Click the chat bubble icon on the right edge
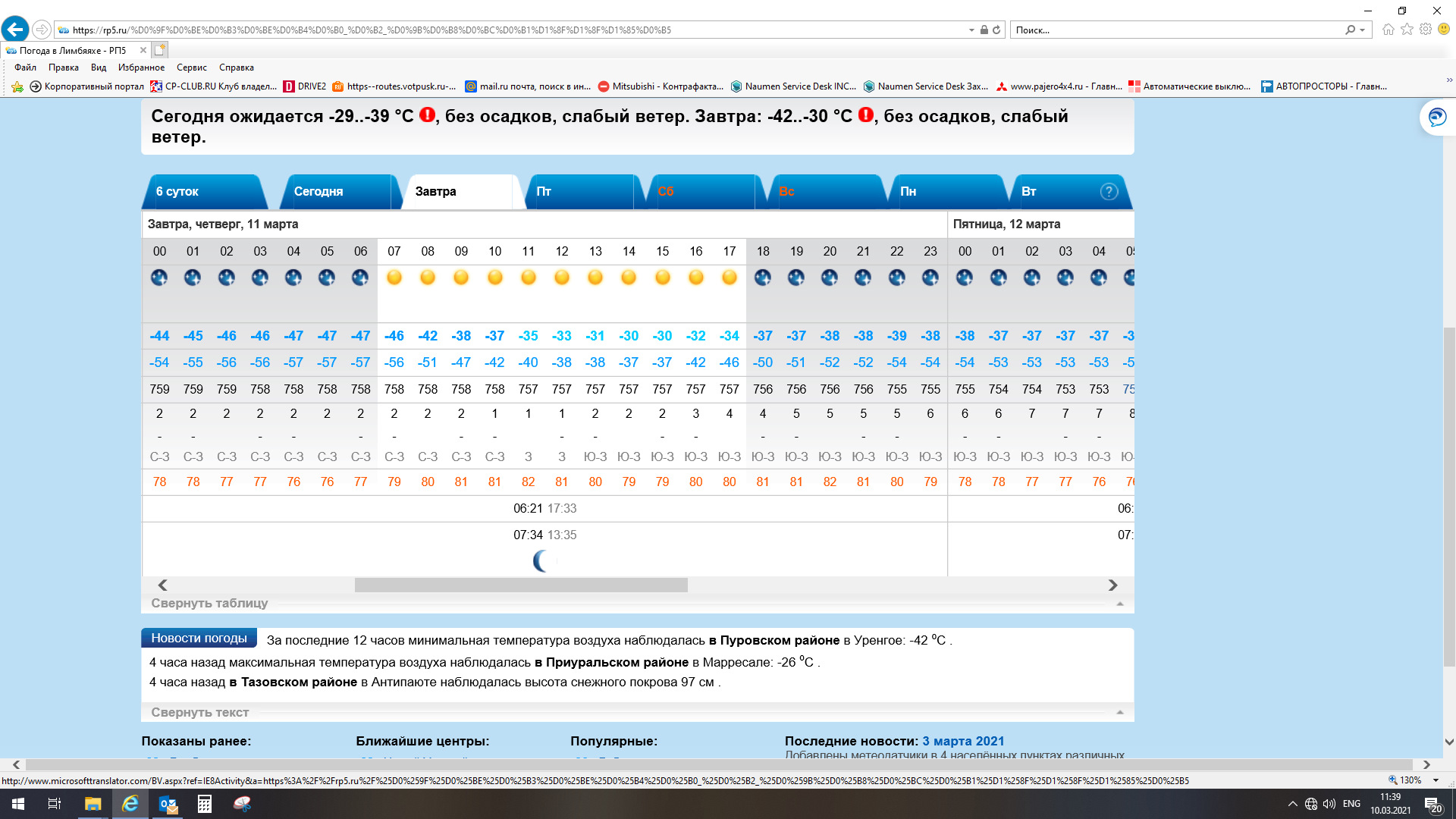 [1436, 117]
